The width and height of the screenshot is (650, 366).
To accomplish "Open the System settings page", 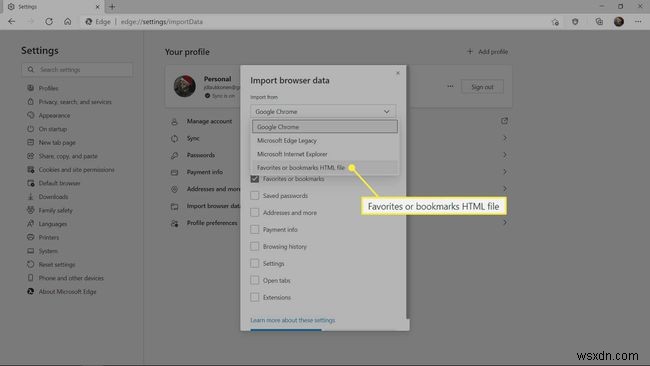I will point(48,251).
